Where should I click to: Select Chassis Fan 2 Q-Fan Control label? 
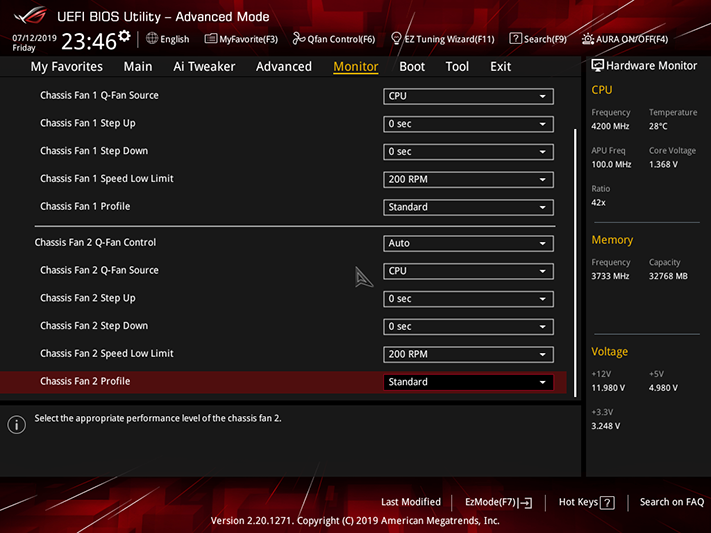(x=95, y=242)
